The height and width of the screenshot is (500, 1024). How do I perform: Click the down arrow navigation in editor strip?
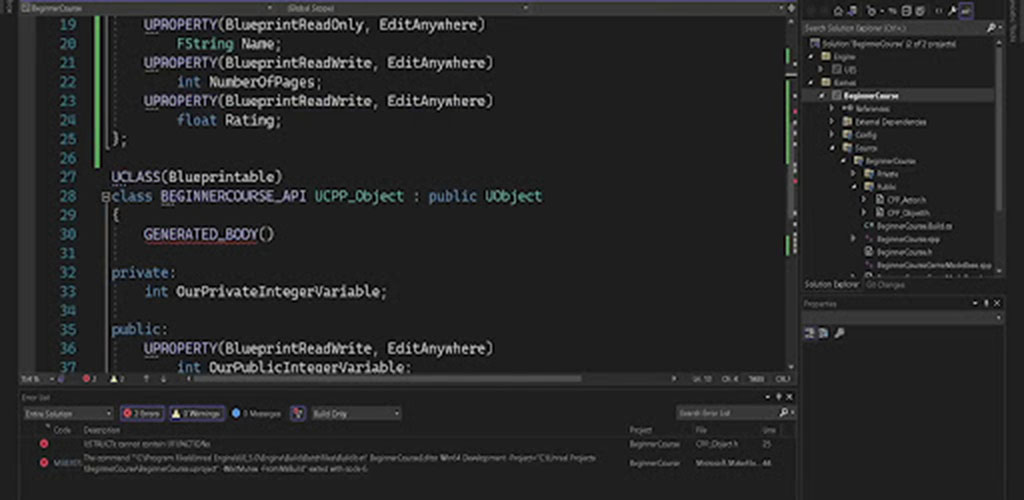pos(163,379)
